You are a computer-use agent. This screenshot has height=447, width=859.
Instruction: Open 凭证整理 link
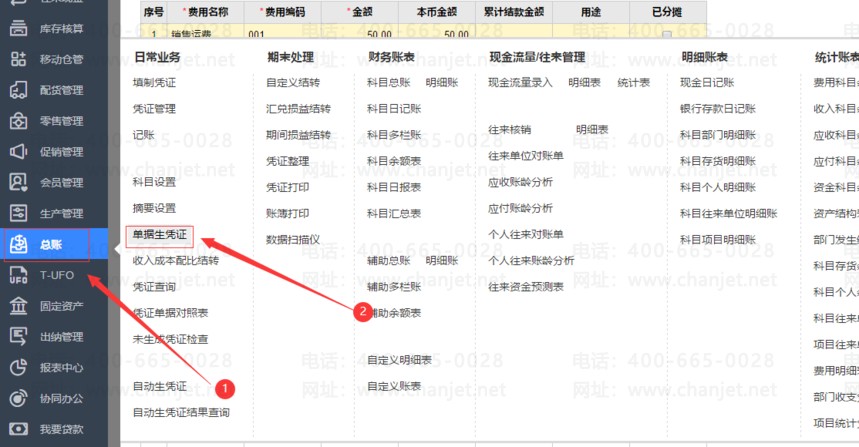click(288, 161)
